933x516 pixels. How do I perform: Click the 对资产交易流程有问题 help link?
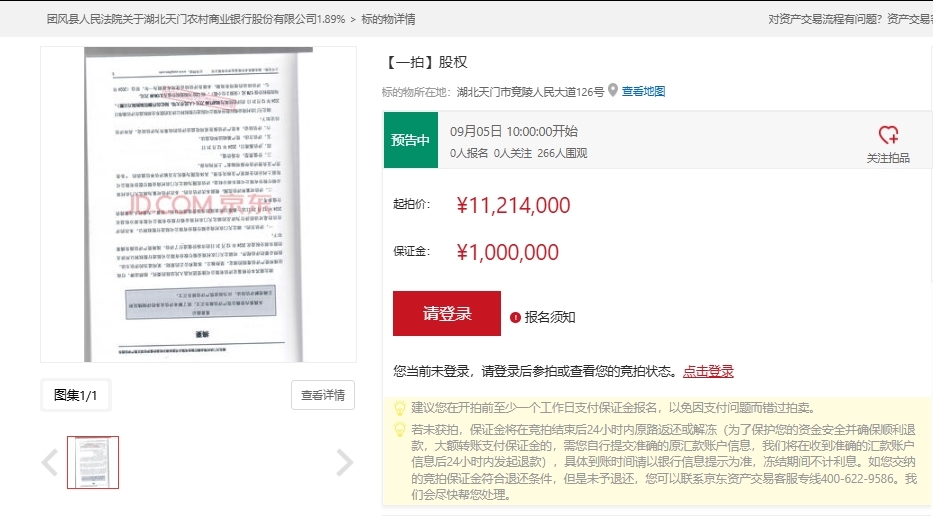(825, 19)
